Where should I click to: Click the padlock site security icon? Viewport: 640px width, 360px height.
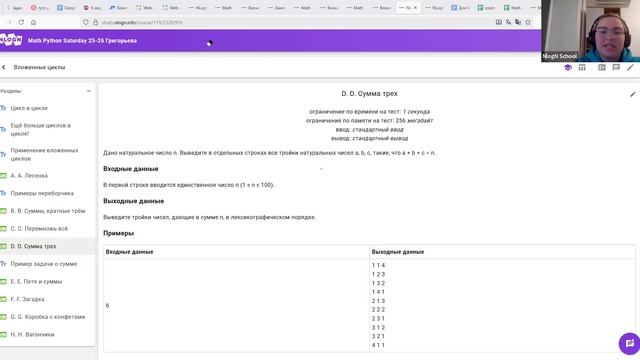click(96, 22)
